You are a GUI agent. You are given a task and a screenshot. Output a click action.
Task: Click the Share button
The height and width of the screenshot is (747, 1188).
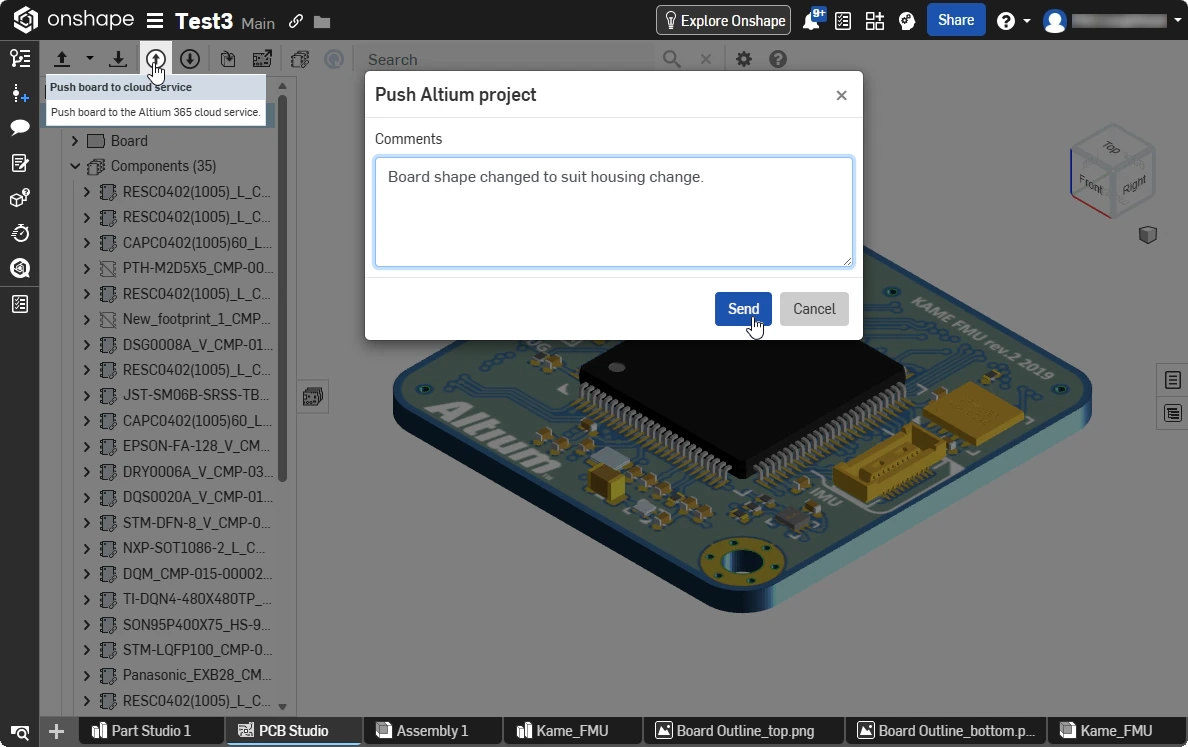[x=956, y=20]
